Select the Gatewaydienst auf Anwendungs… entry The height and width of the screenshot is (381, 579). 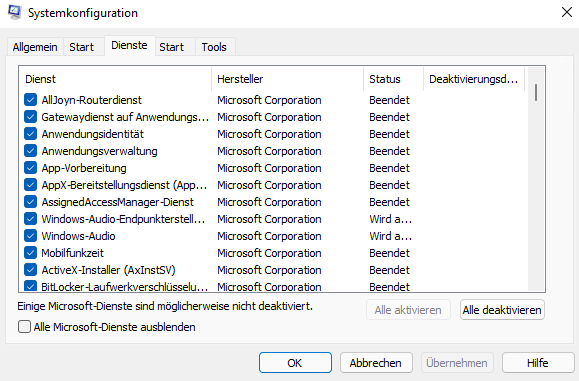pyautogui.click(x=125, y=117)
